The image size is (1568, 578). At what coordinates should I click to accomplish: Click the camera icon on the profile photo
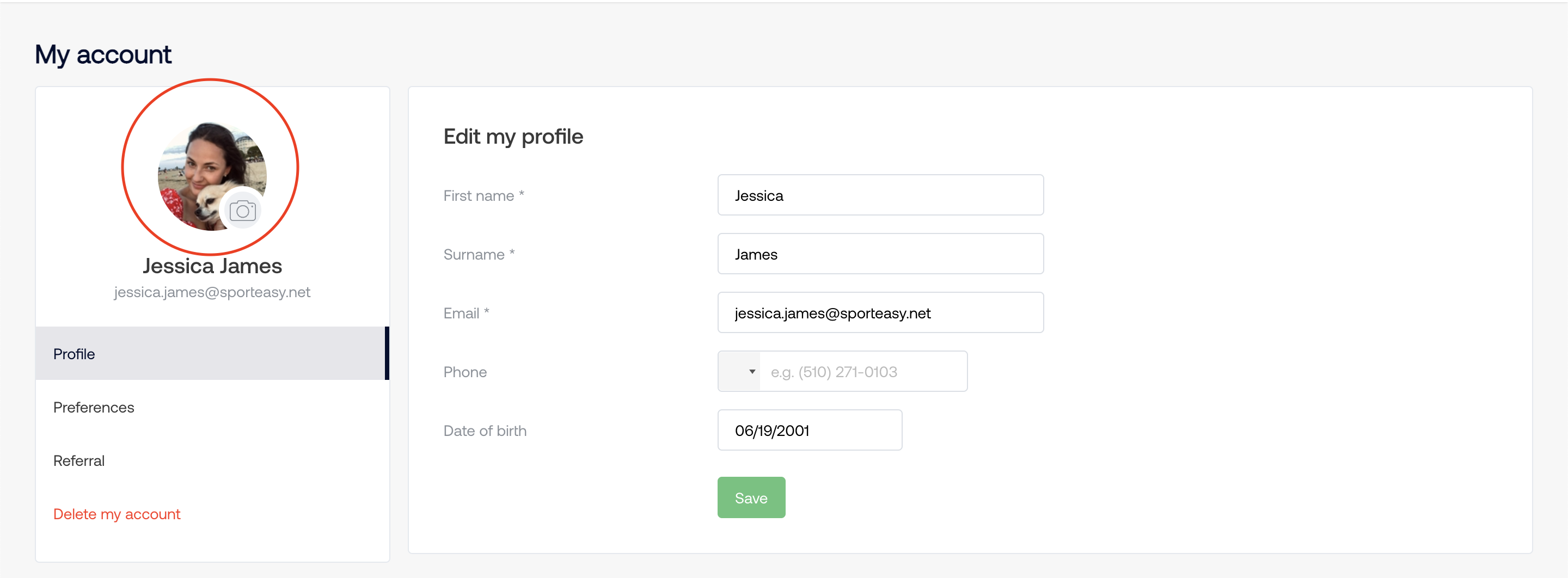tap(242, 211)
